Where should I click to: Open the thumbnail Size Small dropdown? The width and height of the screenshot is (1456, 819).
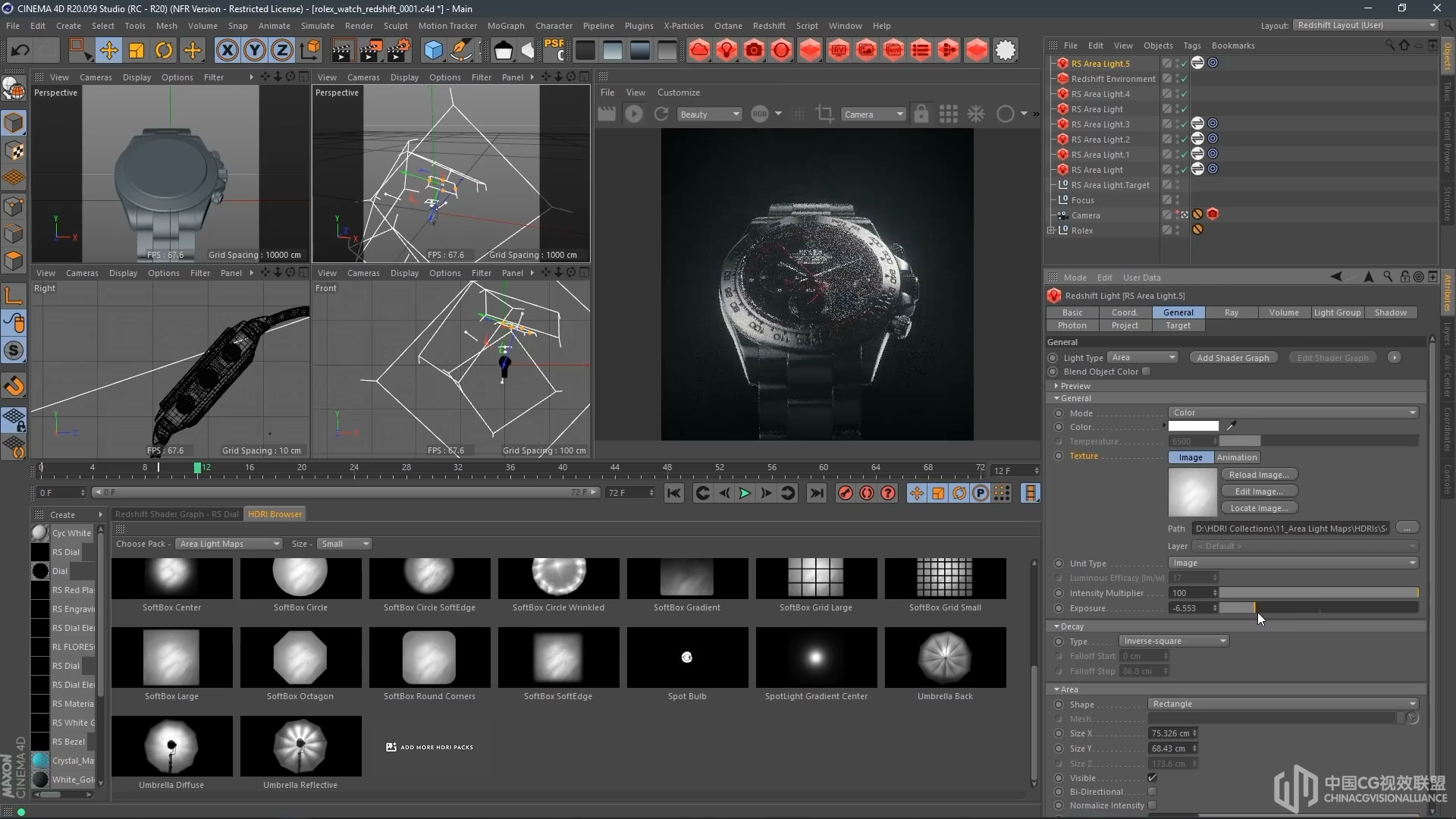coord(344,544)
